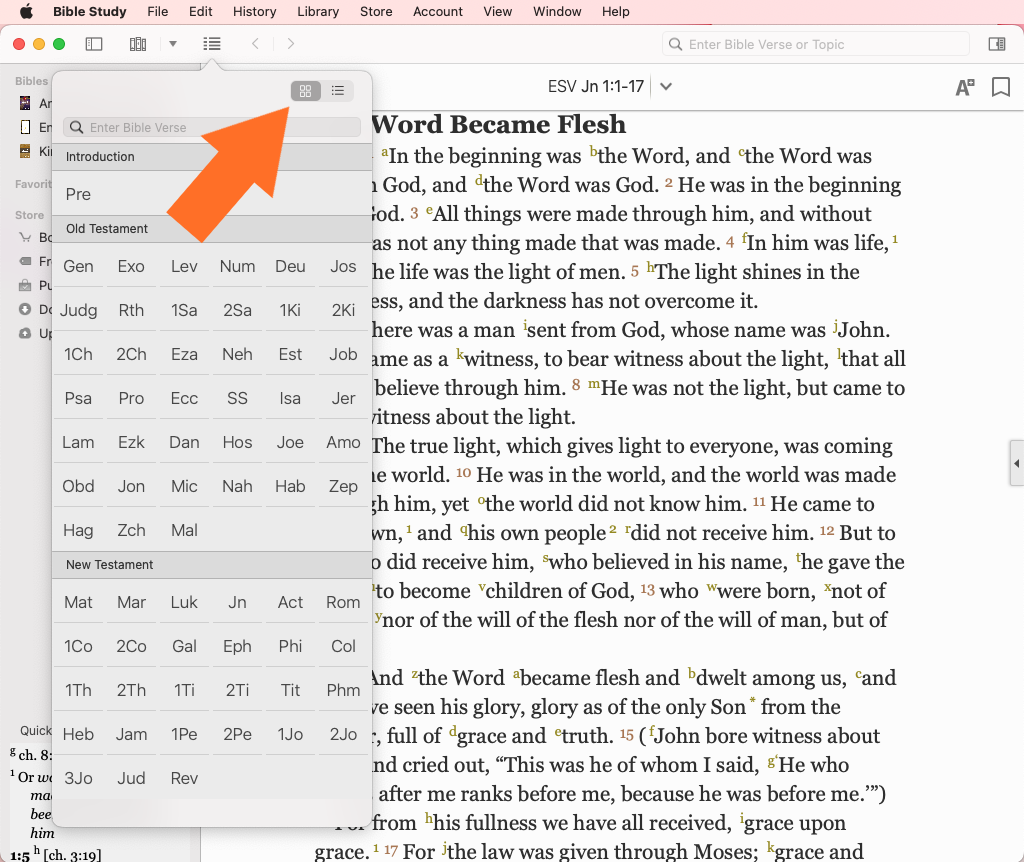
Task: Switch popover to list view
Action: coord(338,91)
